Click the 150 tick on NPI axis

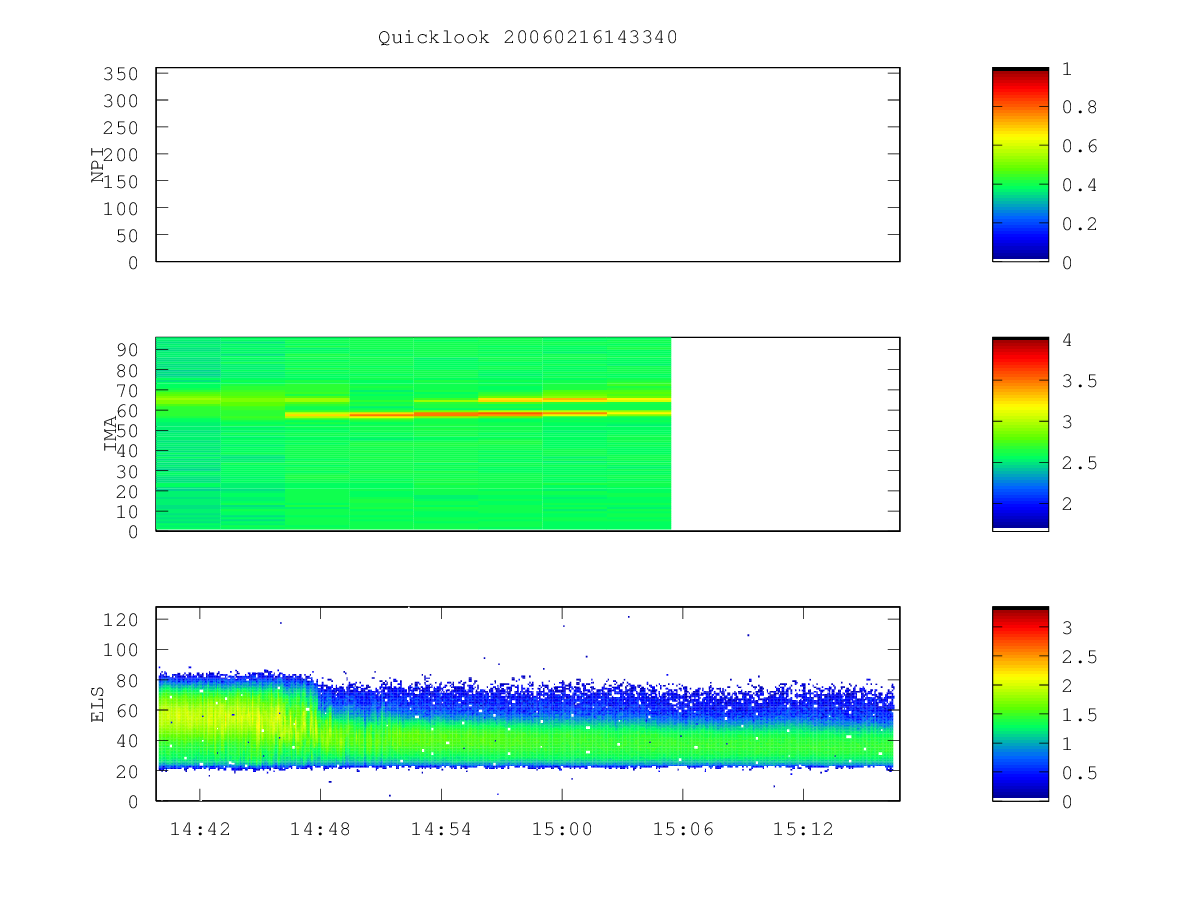[x=123, y=181]
